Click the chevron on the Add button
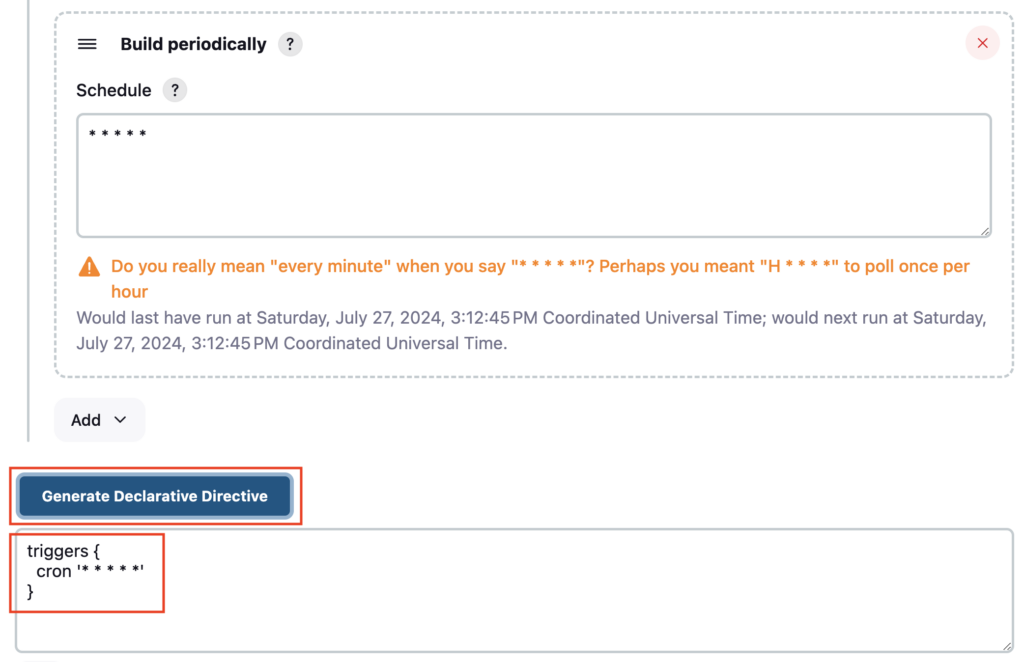 click(120, 420)
